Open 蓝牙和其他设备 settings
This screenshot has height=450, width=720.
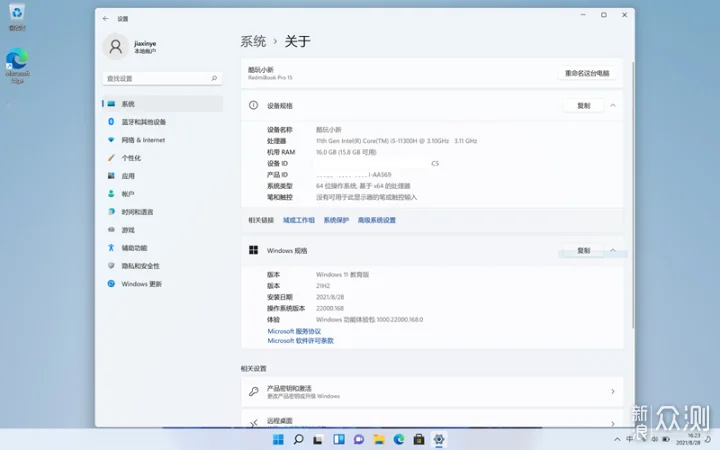pyautogui.click(x=162, y=122)
